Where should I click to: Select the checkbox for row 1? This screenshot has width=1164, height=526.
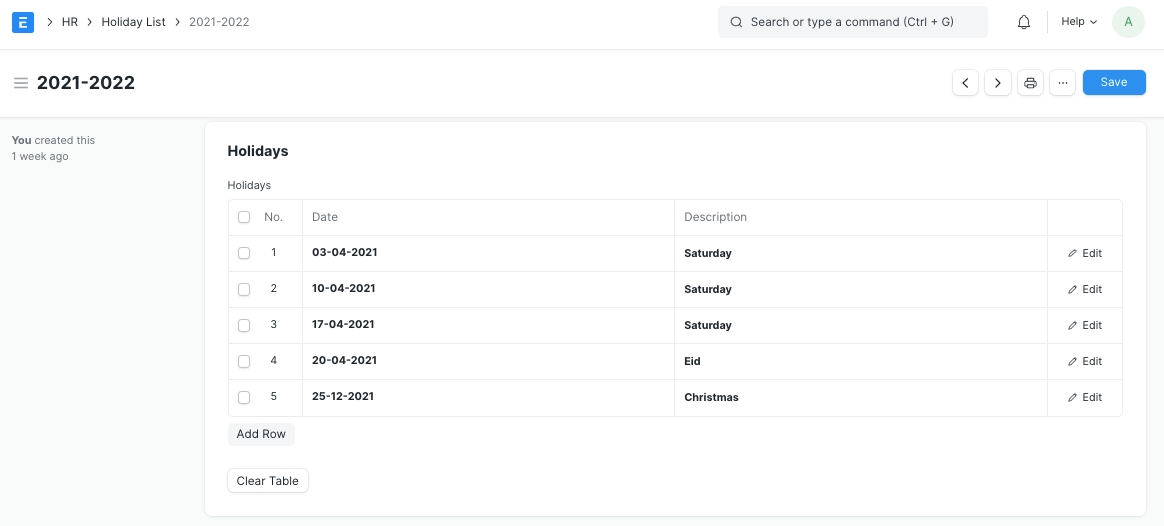point(244,253)
